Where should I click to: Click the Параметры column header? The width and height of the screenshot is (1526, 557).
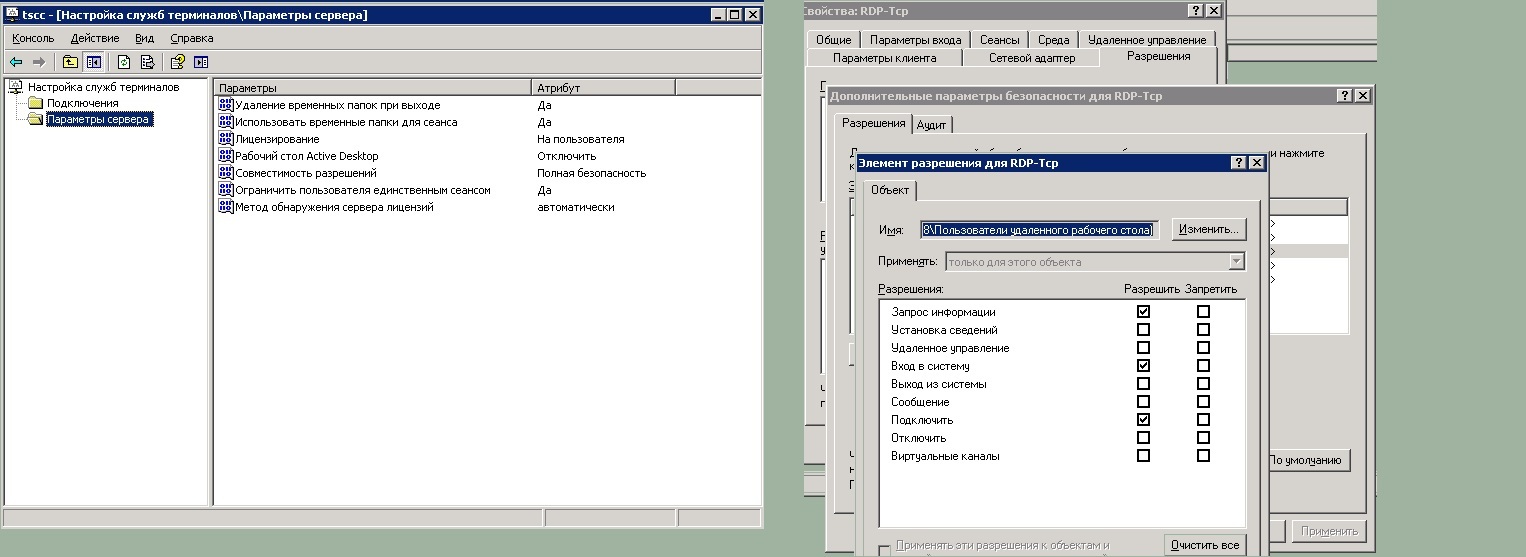373,88
